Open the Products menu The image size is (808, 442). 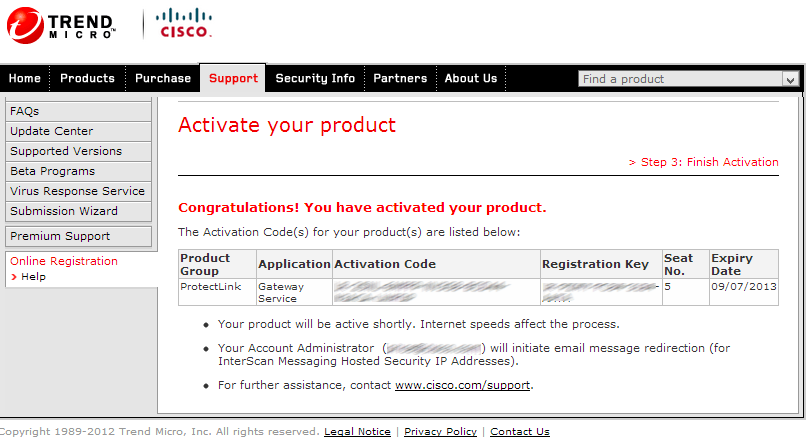pyautogui.click(x=88, y=78)
